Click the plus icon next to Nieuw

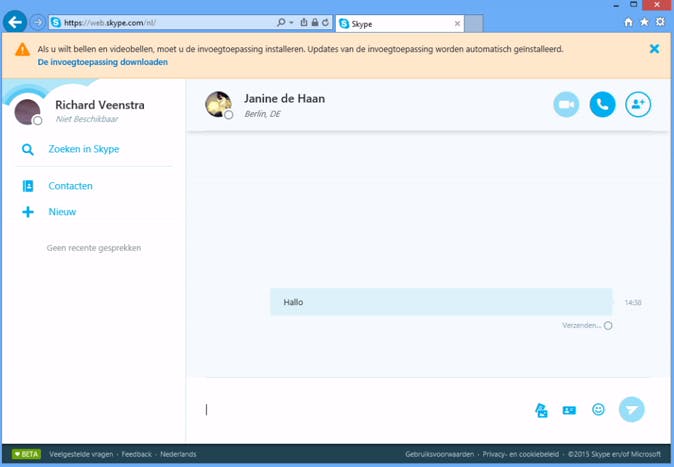point(28,212)
